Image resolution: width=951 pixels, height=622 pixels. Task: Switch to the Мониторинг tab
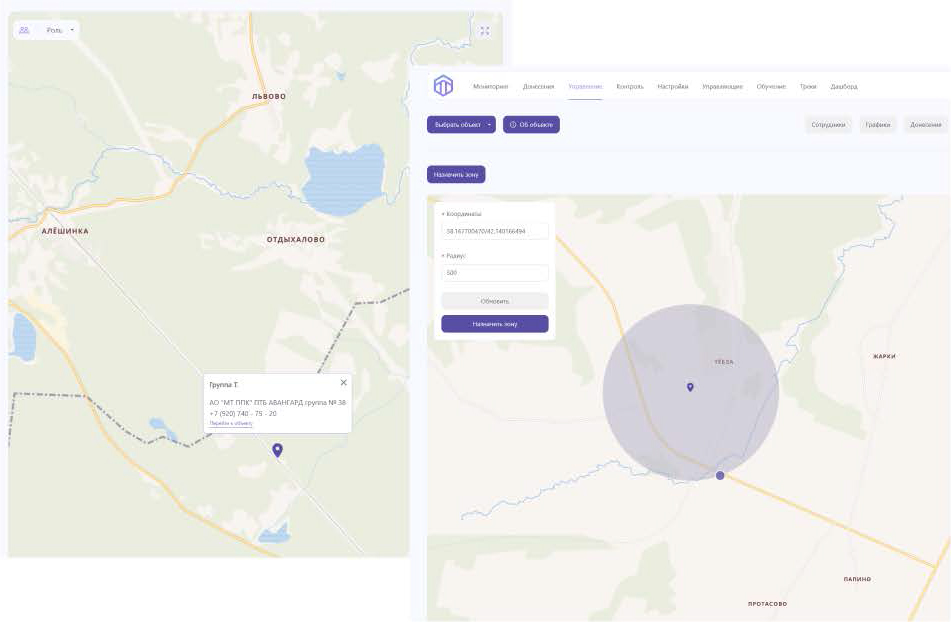490,86
